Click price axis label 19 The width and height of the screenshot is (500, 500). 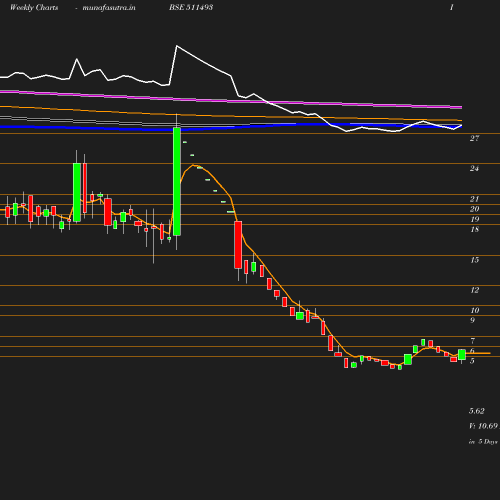pos(474,219)
